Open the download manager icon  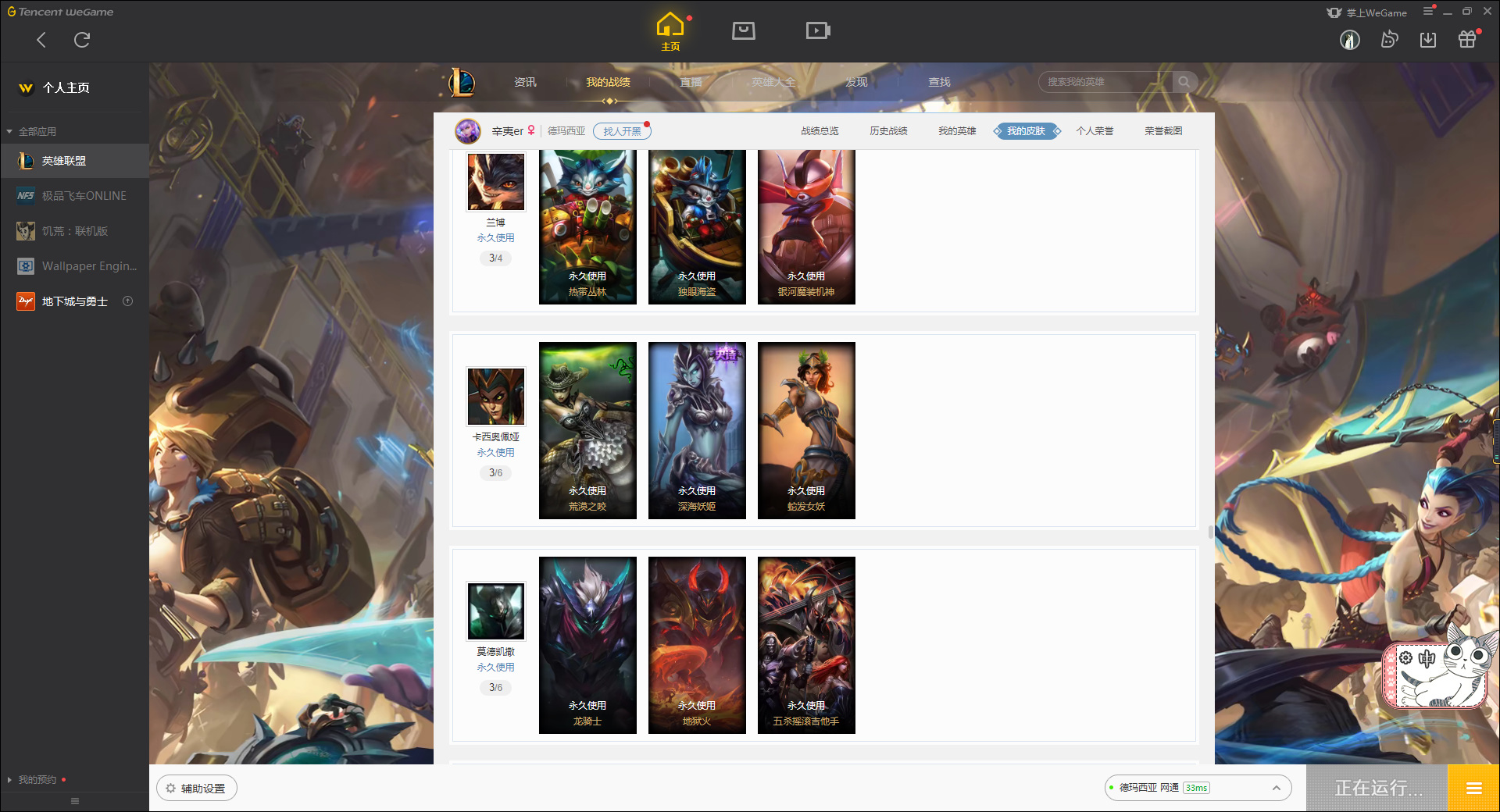coord(1428,40)
